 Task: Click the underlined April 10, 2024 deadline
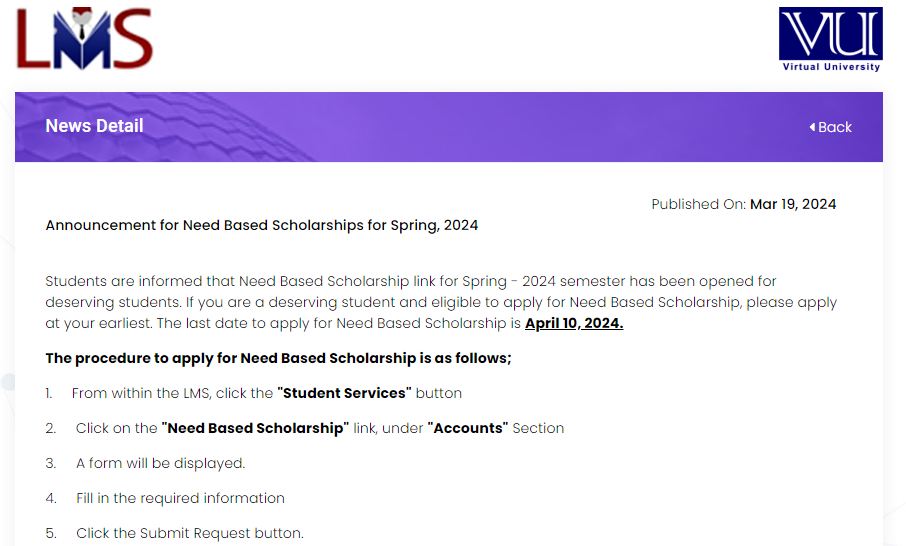click(574, 323)
